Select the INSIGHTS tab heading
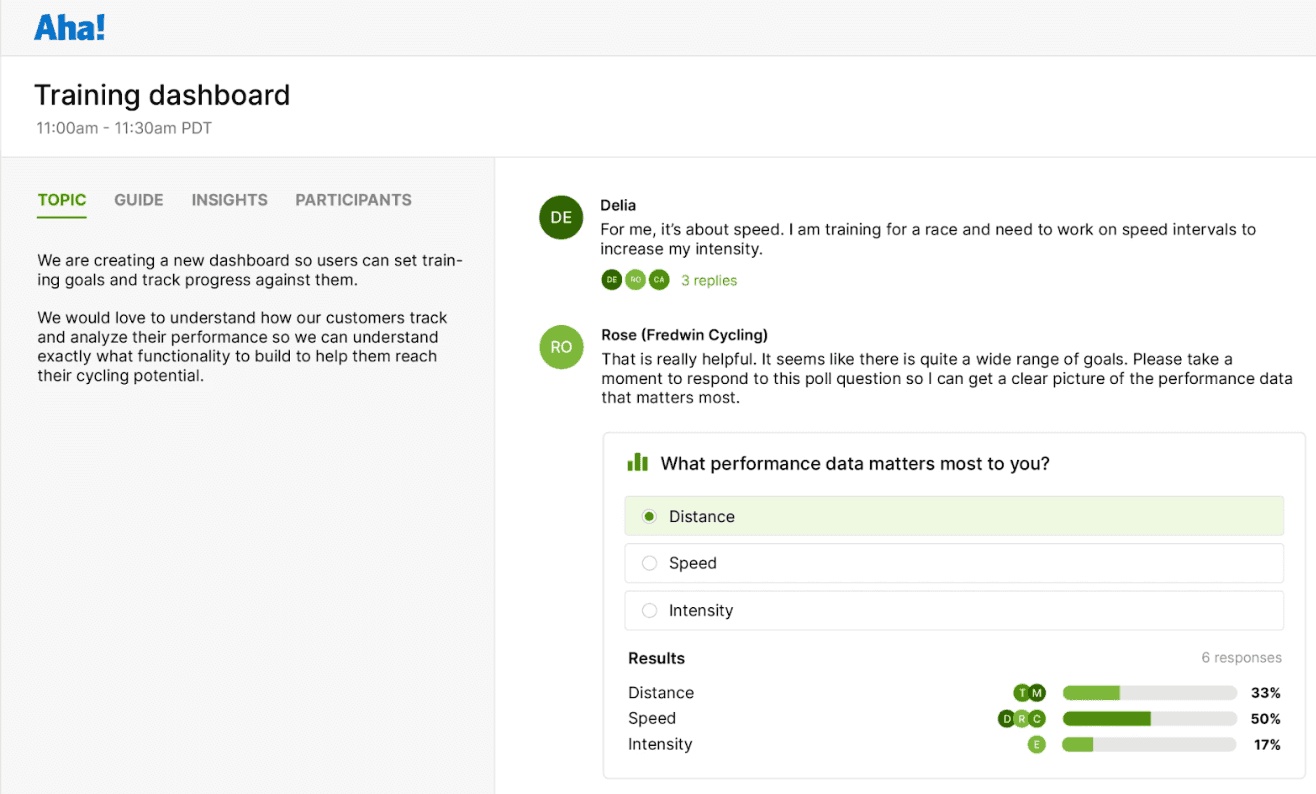This screenshot has height=794, width=1316. pyautogui.click(x=229, y=200)
